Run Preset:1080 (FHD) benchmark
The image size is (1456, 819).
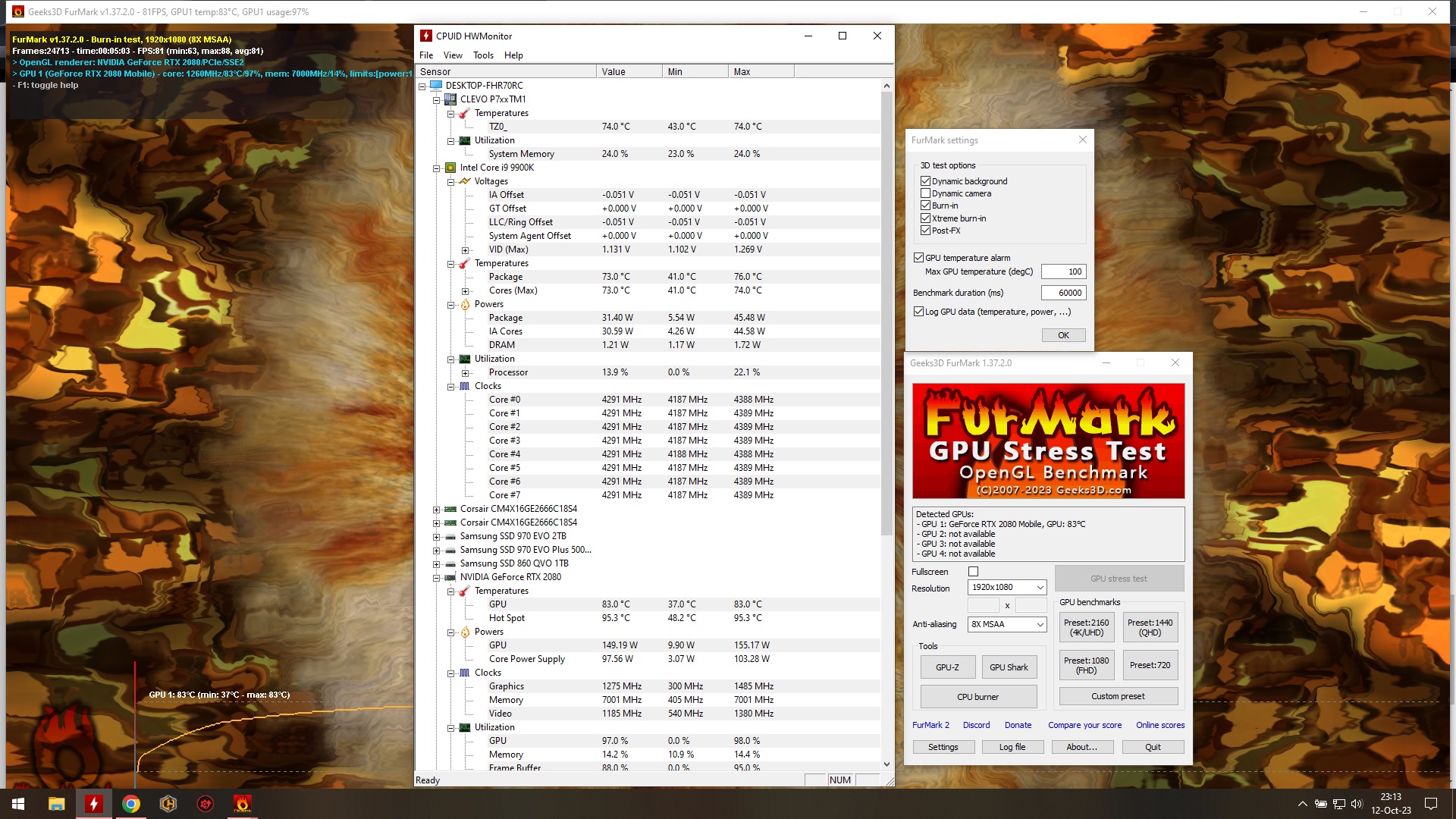(1086, 665)
